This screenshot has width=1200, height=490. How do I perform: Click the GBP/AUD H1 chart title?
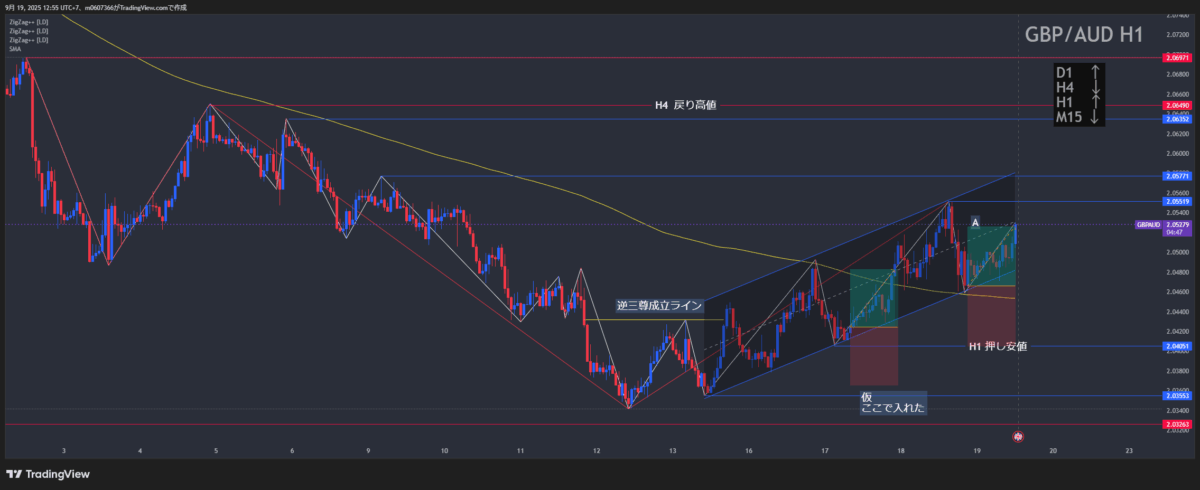tap(1084, 35)
